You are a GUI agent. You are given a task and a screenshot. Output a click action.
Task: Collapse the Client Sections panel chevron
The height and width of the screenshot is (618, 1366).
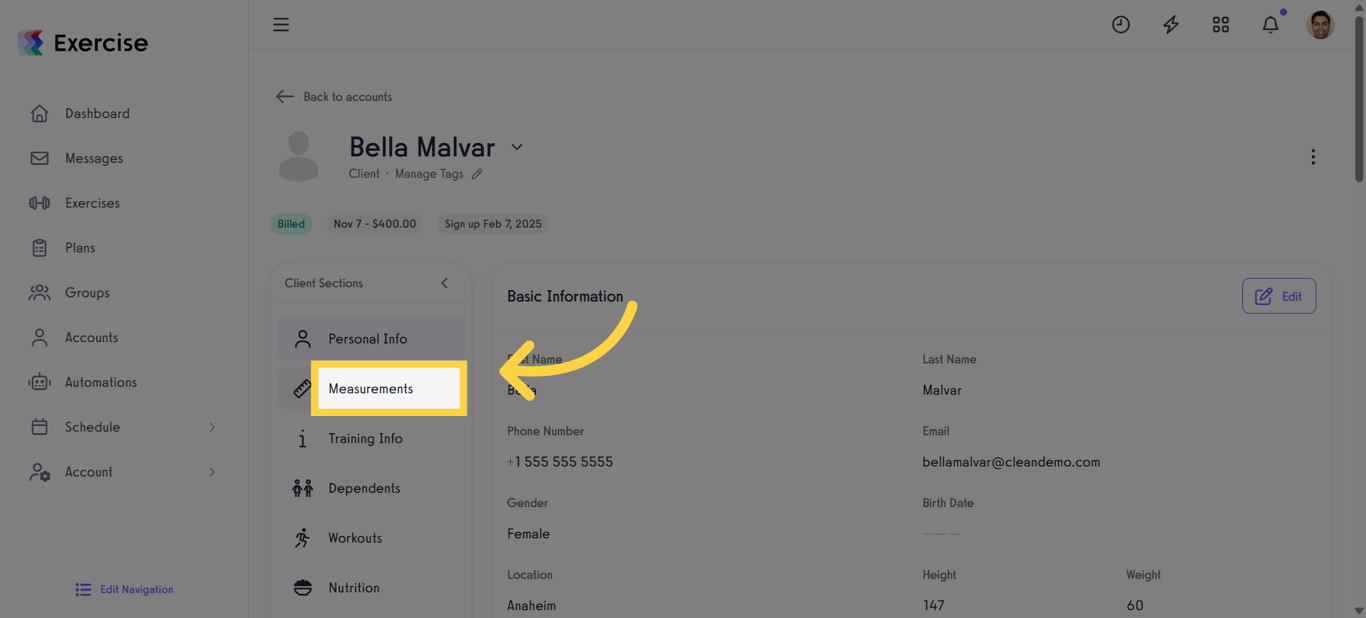pyautogui.click(x=445, y=283)
